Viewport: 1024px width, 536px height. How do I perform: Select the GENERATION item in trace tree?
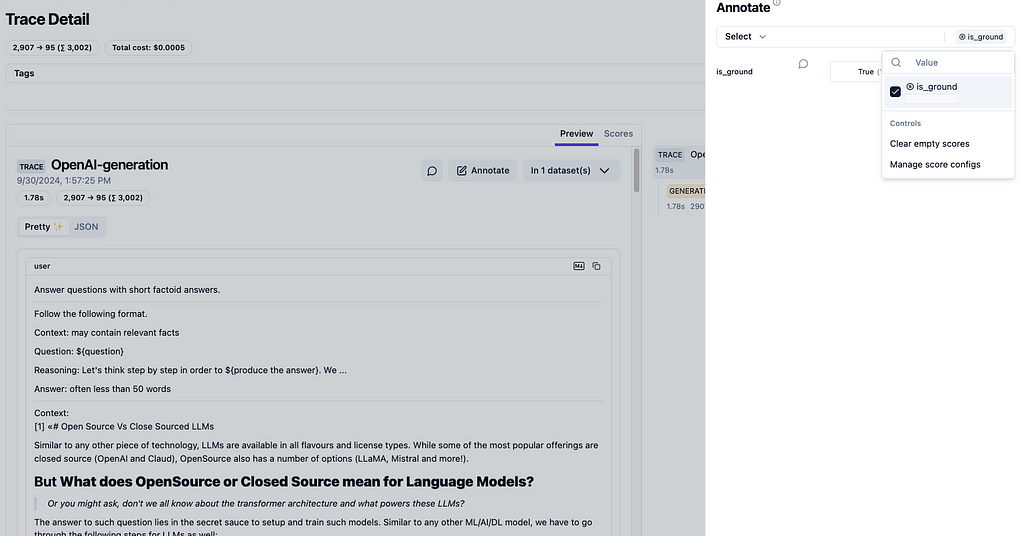point(685,198)
